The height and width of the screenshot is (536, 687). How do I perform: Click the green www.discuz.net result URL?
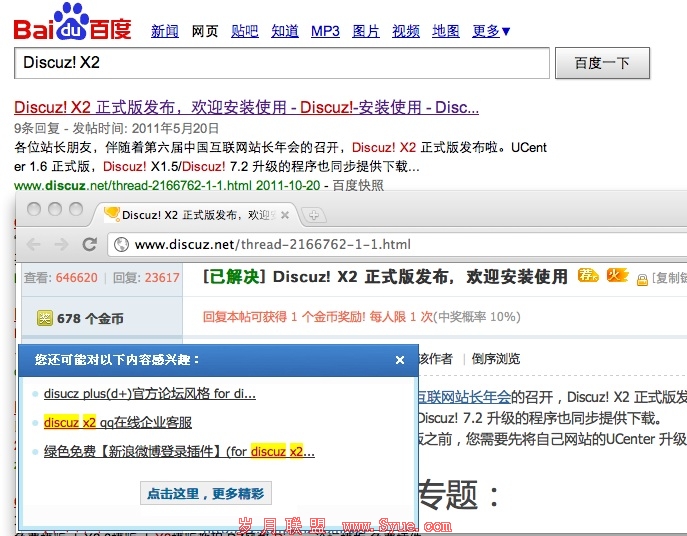coord(133,185)
